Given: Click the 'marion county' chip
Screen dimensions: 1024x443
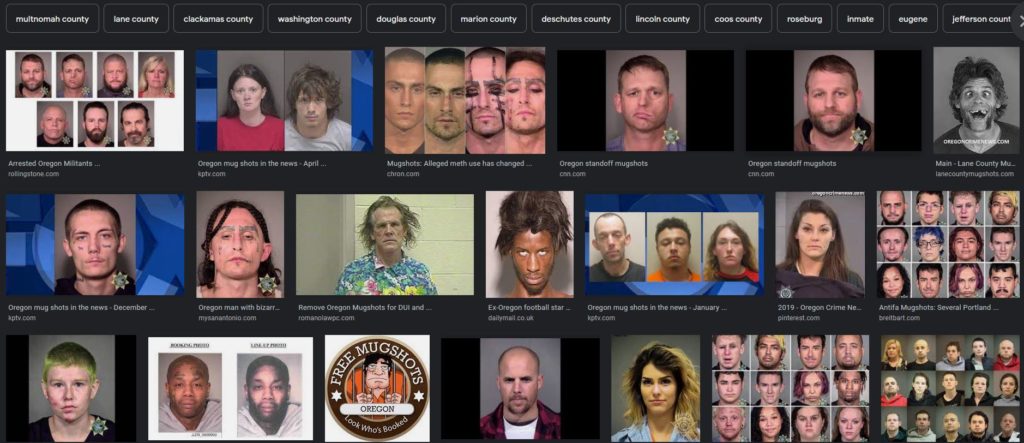Looking at the screenshot, I should pos(488,19).
